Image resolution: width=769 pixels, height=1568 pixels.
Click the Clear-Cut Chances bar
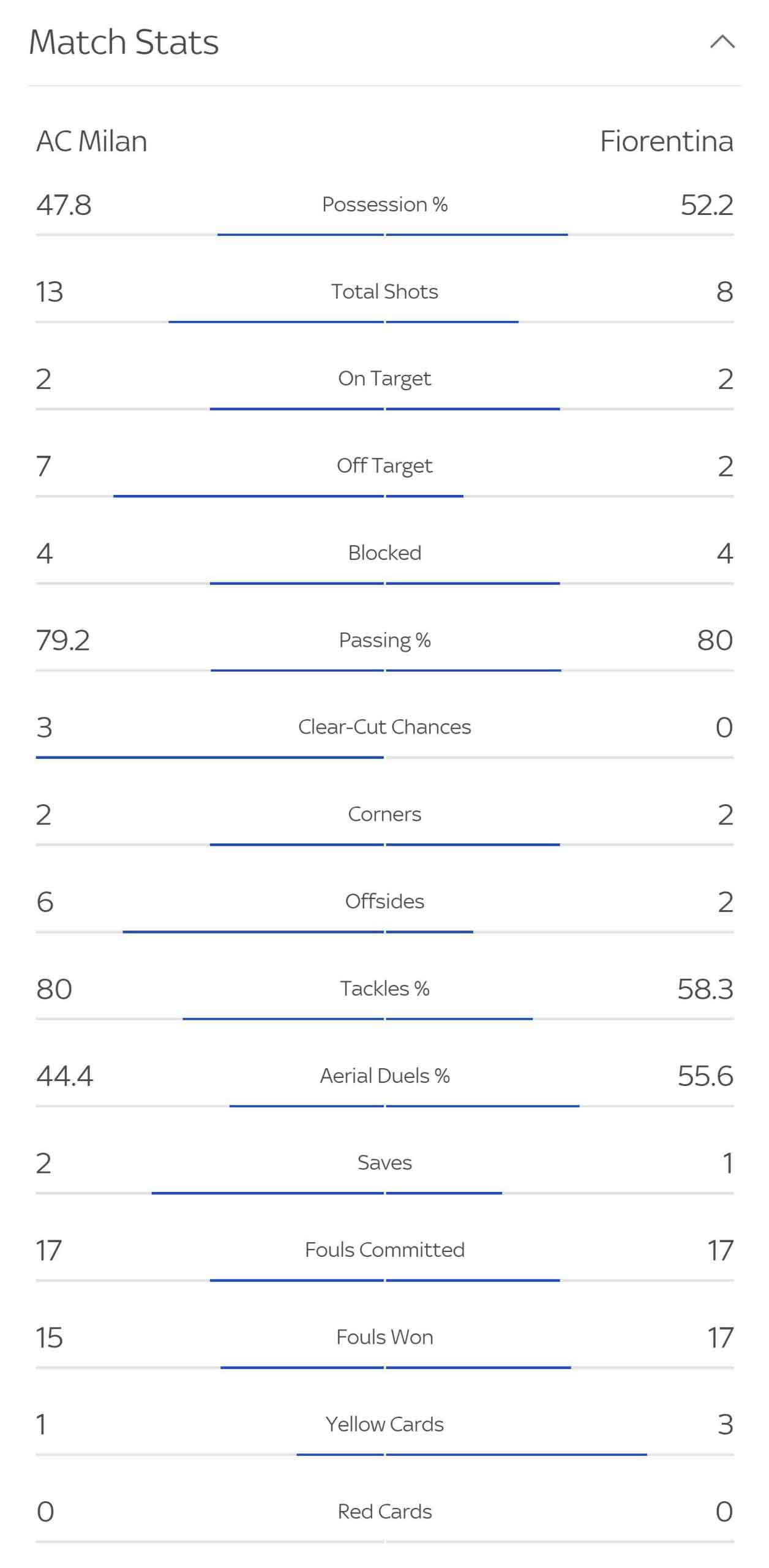384,758
